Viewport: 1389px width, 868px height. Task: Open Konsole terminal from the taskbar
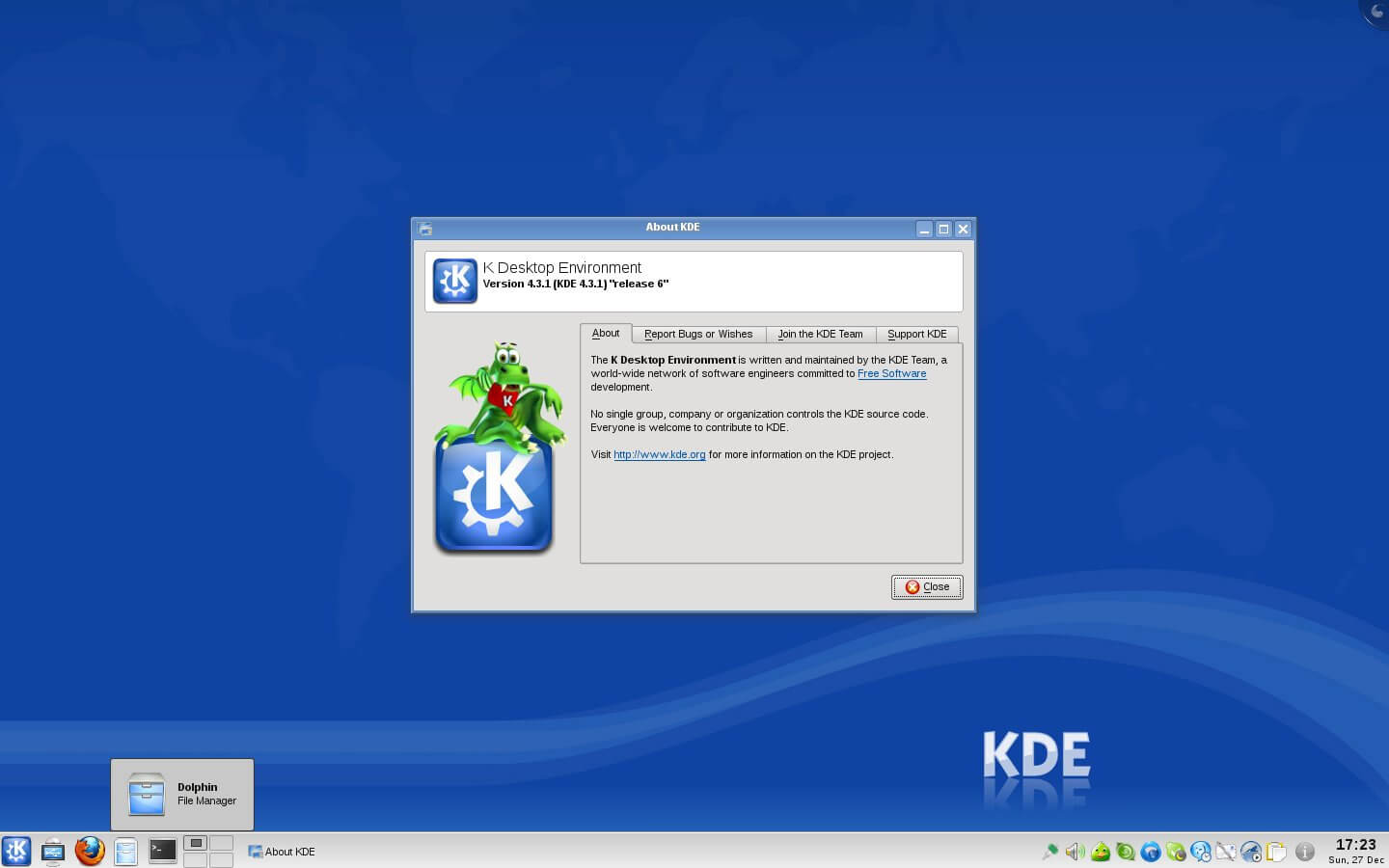coord(161,852)
